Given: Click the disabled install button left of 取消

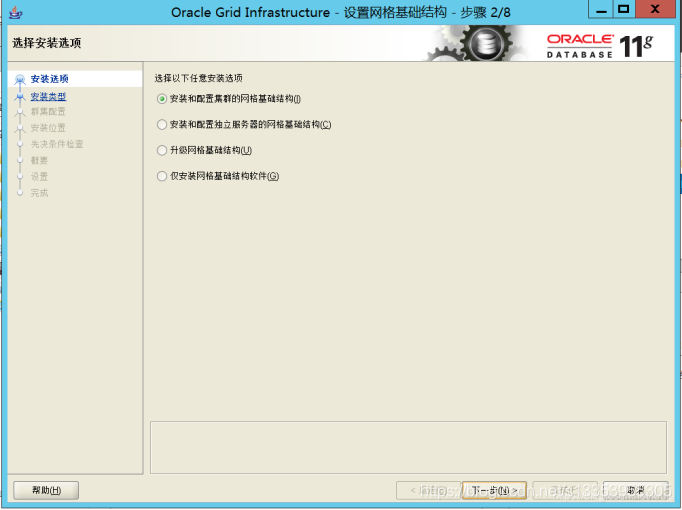Looking at the screenshot, I should pyautogui.click(x=565, y=490).
